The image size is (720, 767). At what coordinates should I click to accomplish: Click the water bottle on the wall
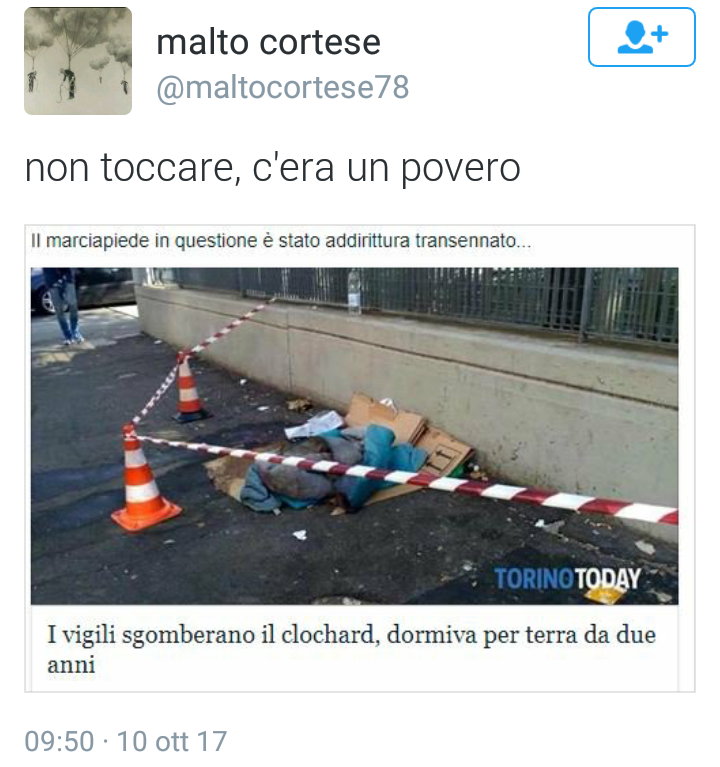[354, 291]
